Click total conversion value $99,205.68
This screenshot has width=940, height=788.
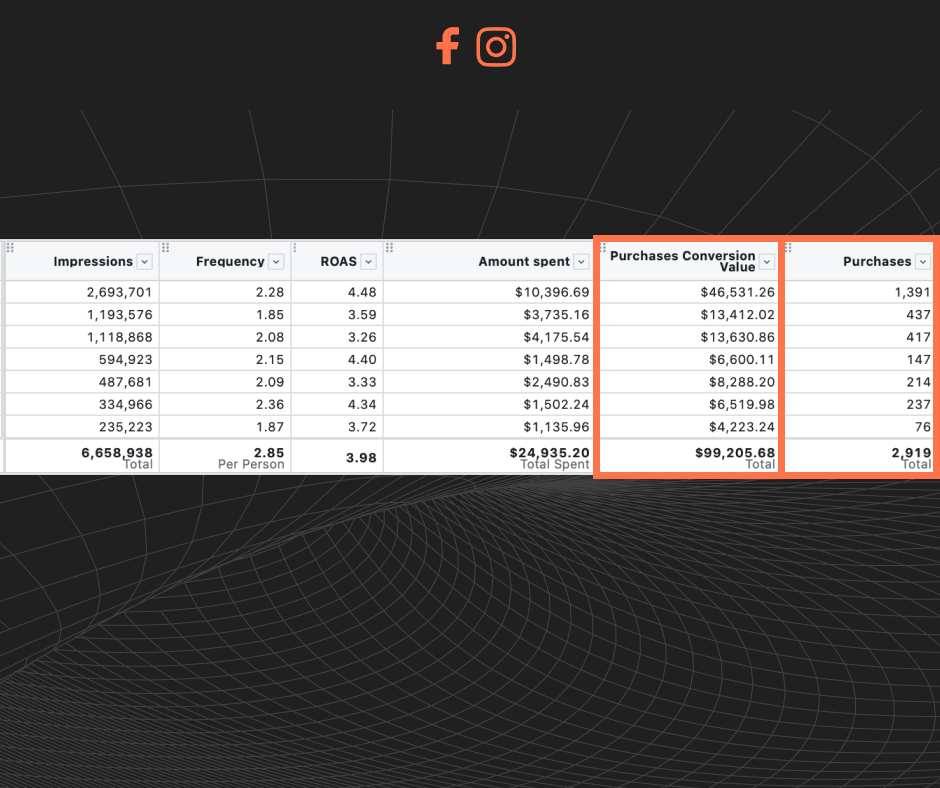point(735,453)
